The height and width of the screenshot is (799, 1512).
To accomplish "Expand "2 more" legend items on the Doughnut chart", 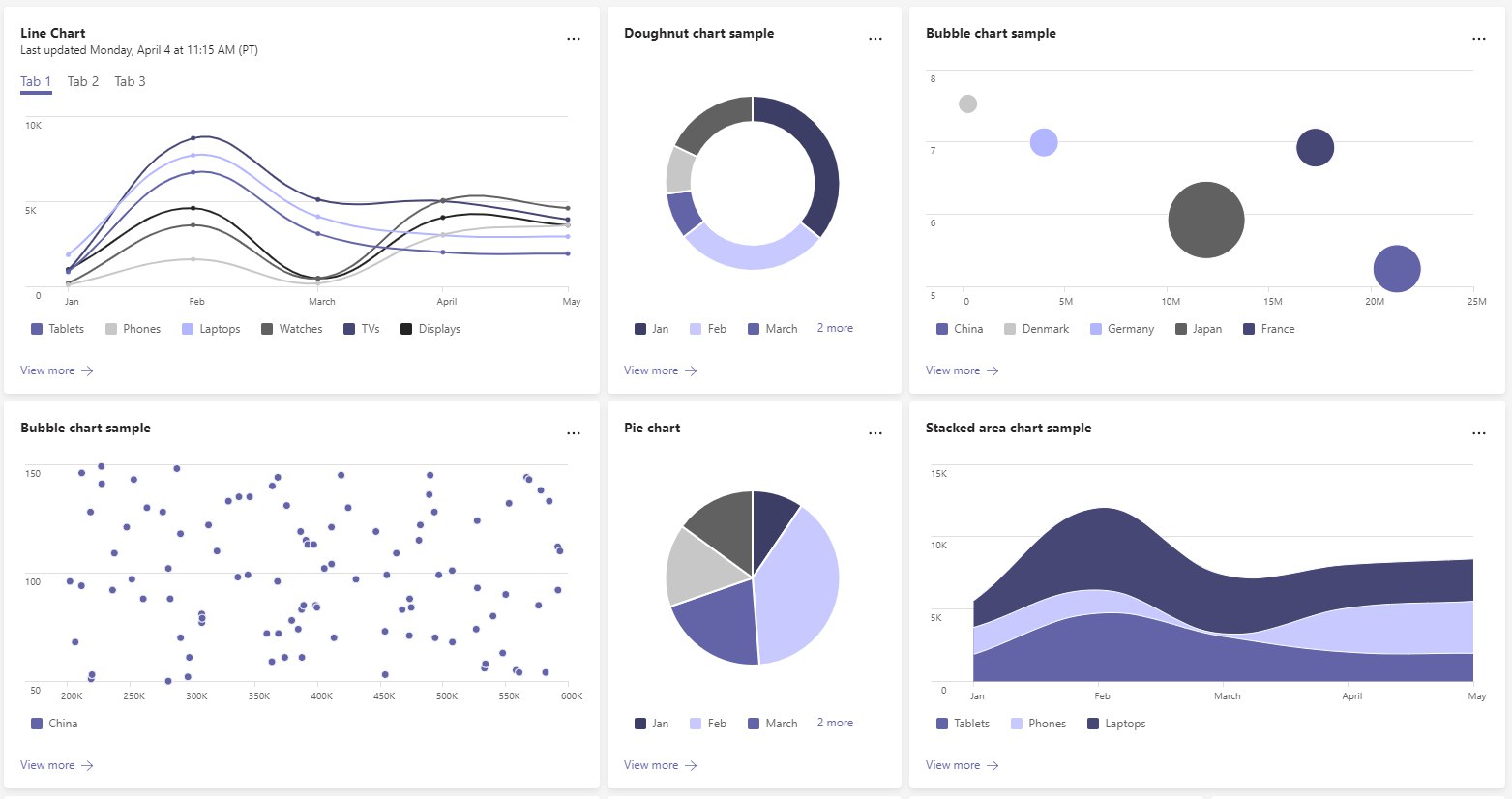I will click(835, 328).
